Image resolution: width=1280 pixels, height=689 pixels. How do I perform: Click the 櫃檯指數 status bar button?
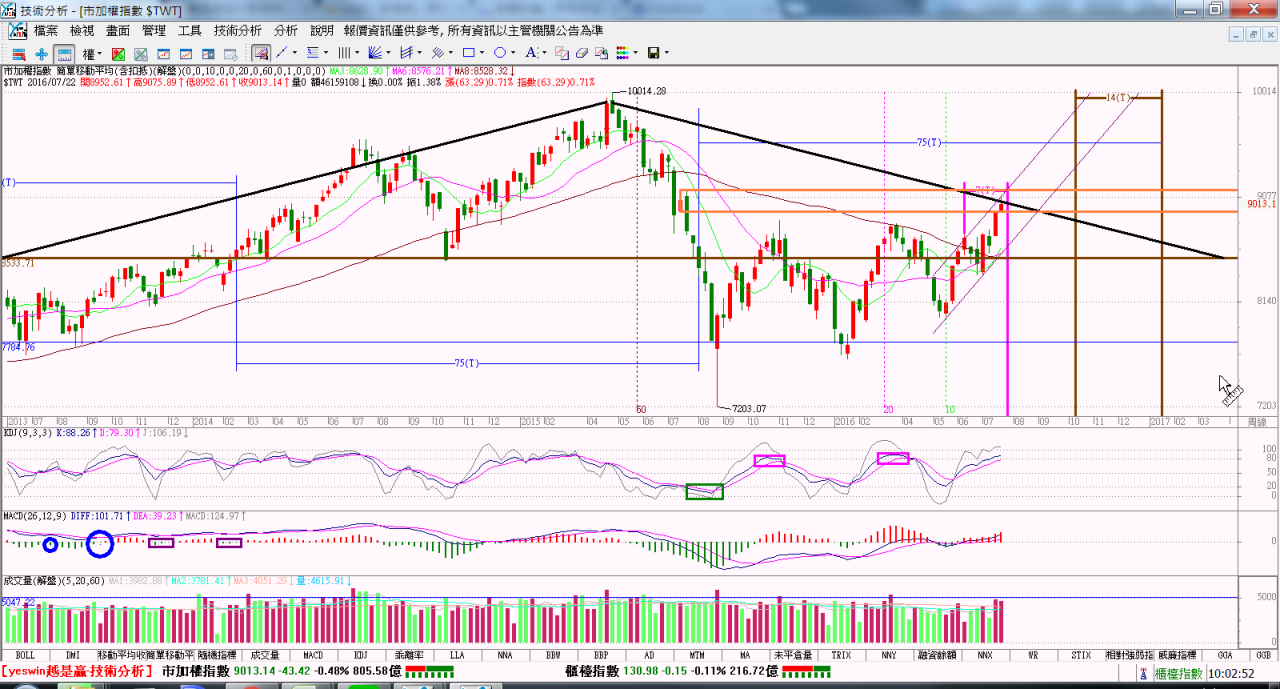1177,674
